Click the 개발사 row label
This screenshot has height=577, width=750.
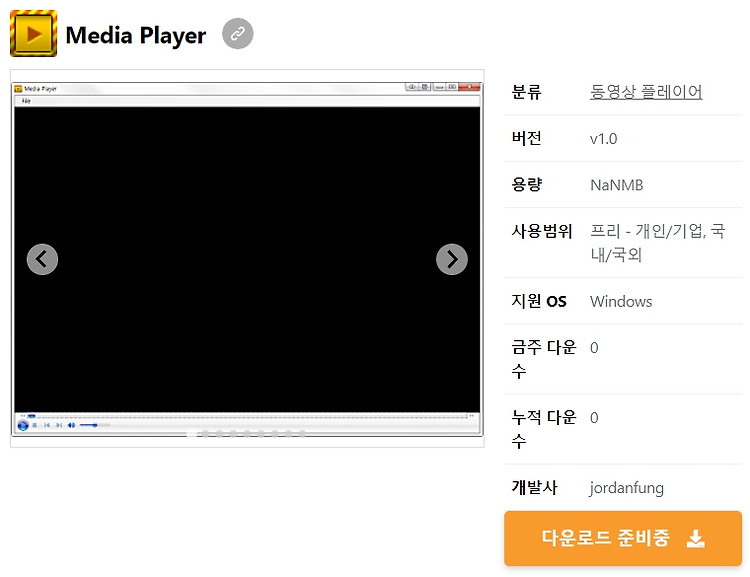[534, 488]
